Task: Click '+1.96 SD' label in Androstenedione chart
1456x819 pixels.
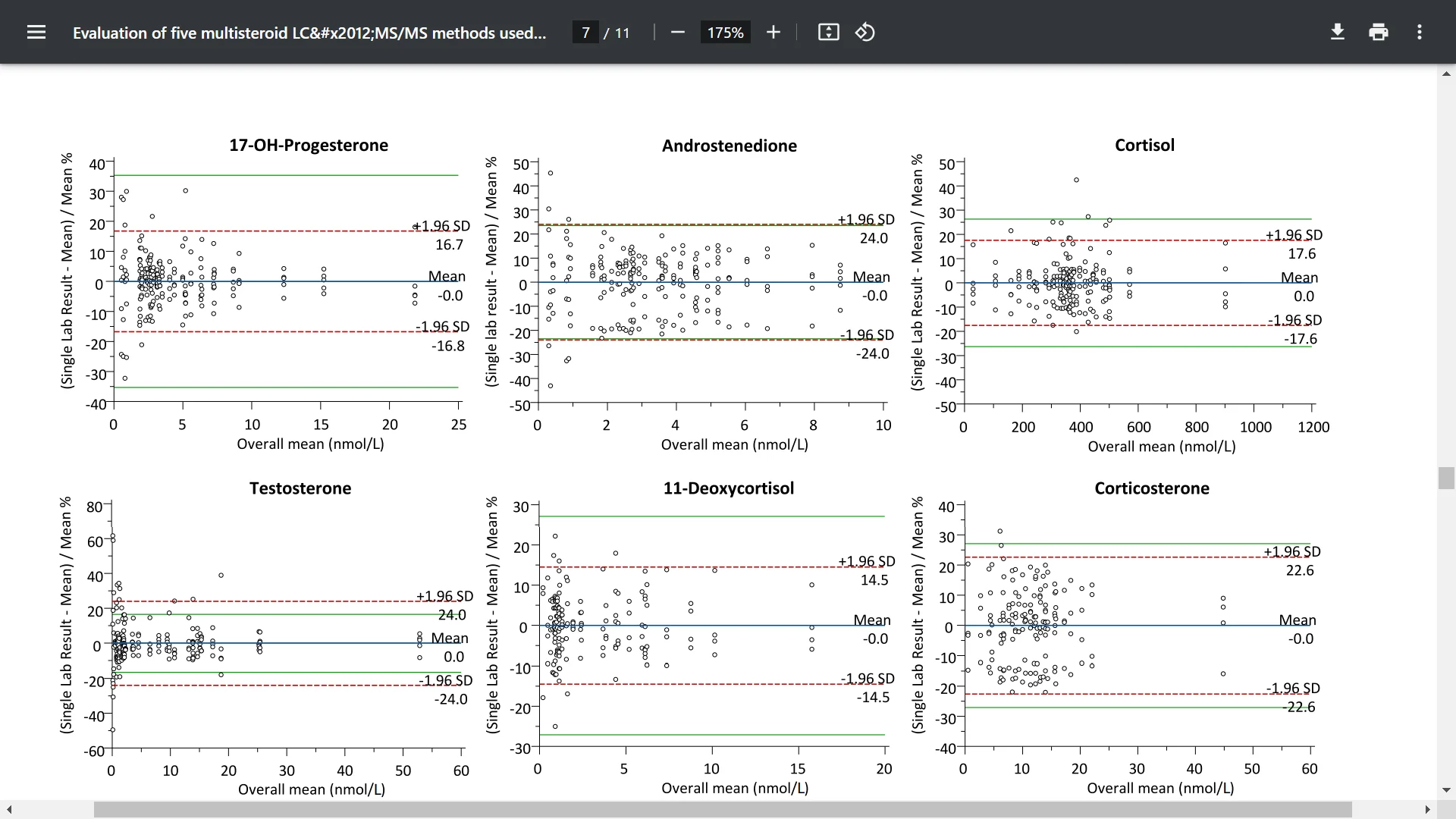Action: tap(866, 219)
